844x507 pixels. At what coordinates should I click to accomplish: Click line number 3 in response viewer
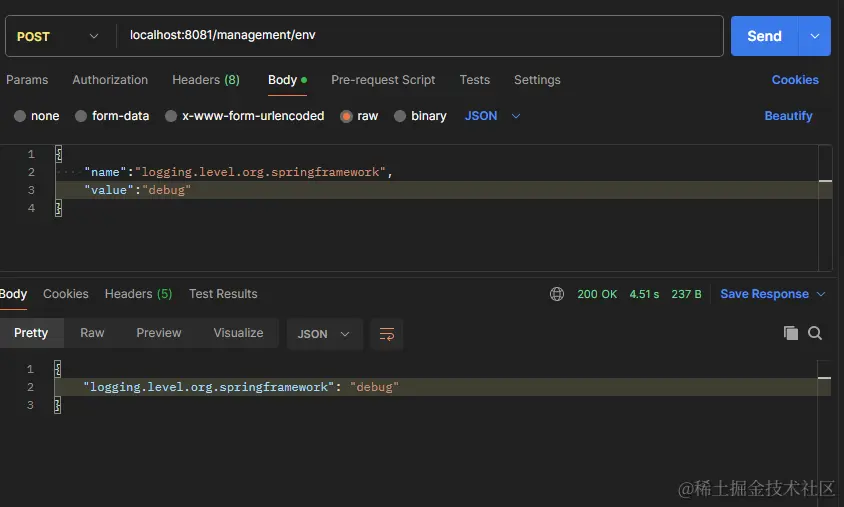pyautogui.click(x=30, y=405)
